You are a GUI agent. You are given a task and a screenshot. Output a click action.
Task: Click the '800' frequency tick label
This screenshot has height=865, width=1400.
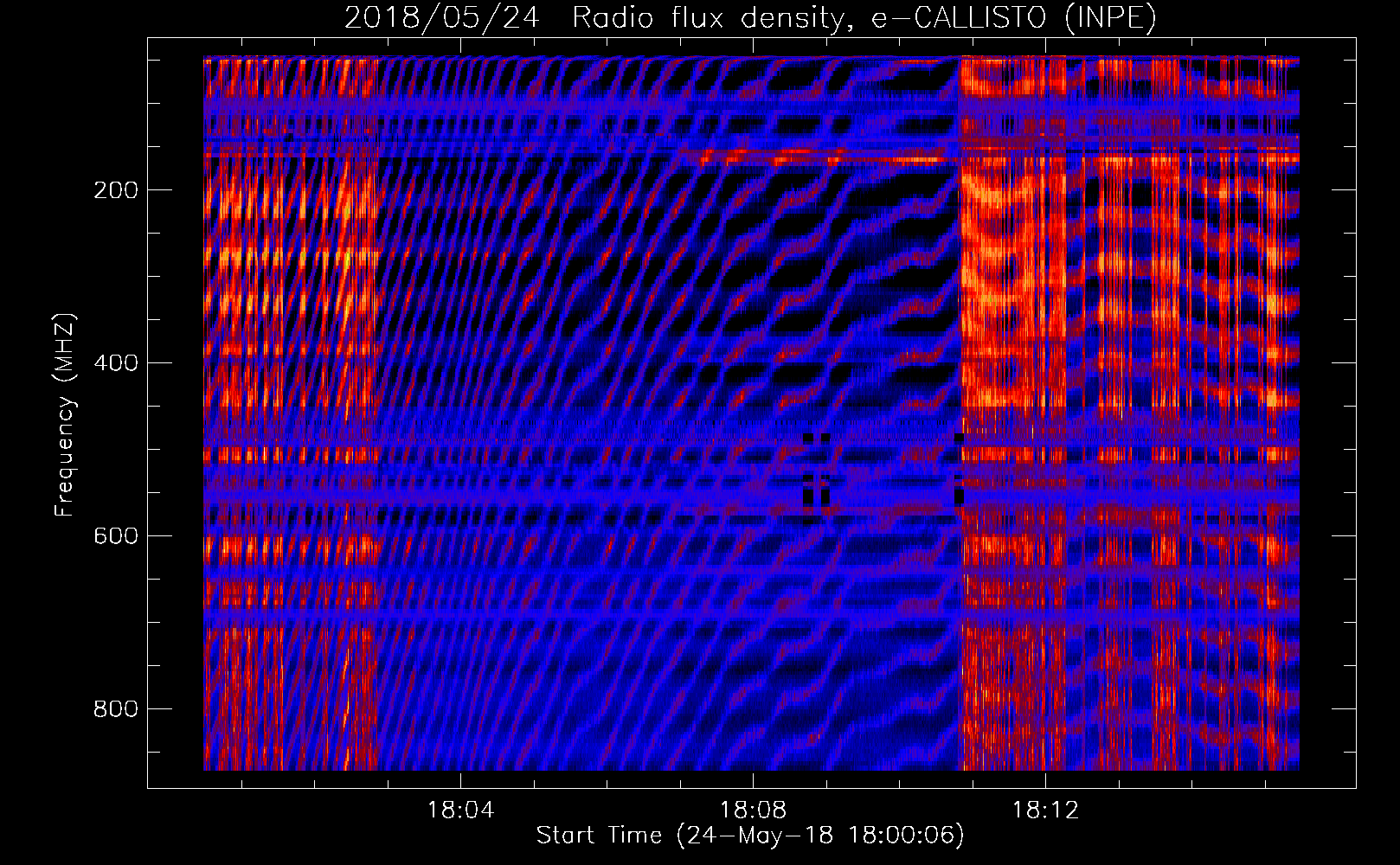pos(116,709)
